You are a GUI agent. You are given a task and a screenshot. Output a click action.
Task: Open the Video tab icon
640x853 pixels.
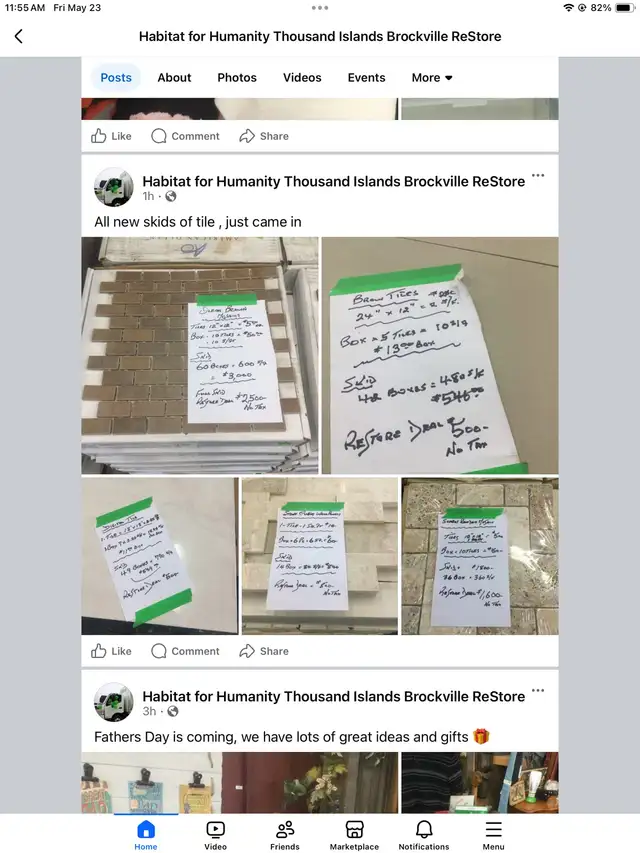click(x=216, y=830)
